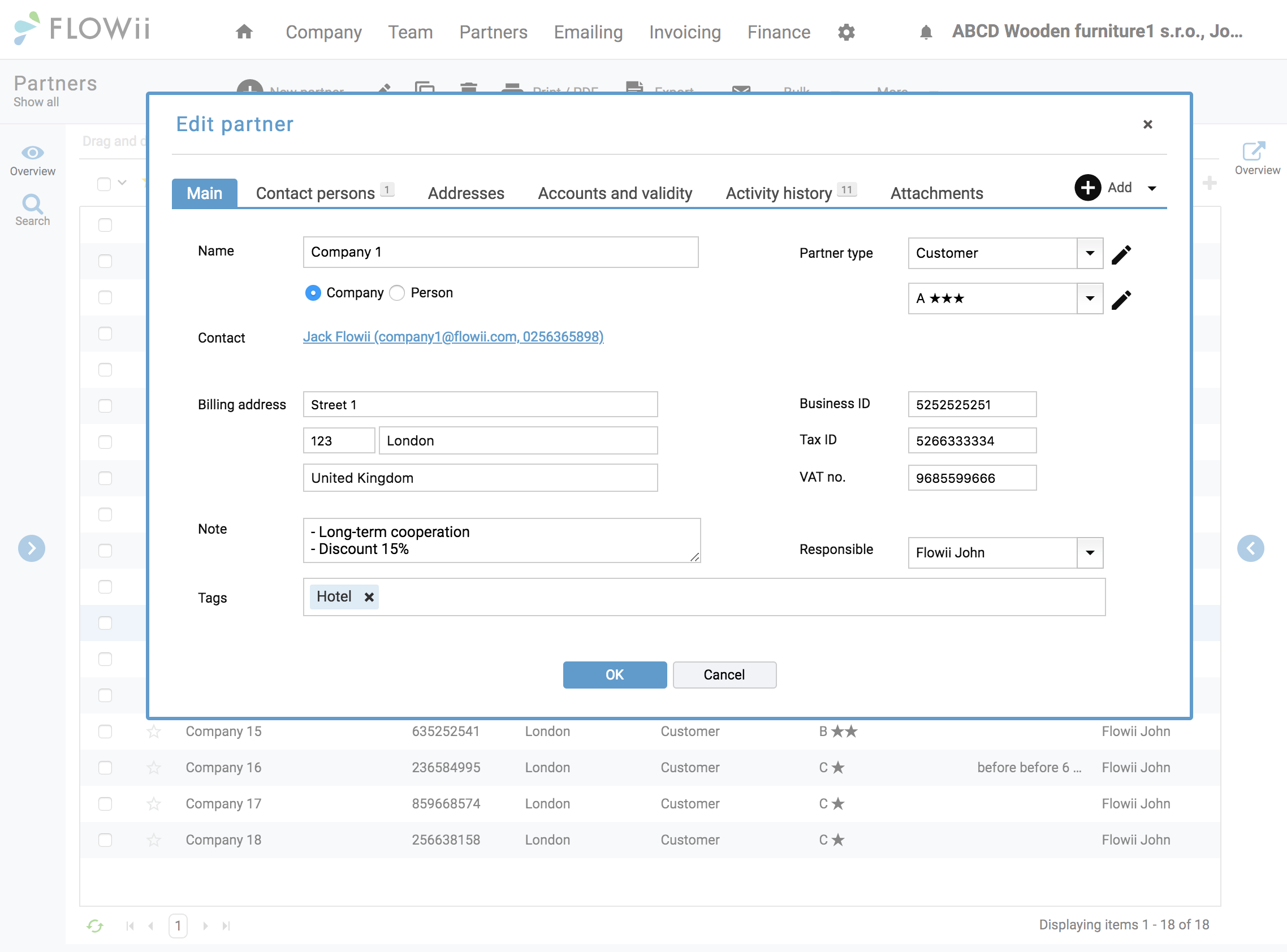
Task: Open the right-side Overview external link icon
Action: tap(1254, 151)
